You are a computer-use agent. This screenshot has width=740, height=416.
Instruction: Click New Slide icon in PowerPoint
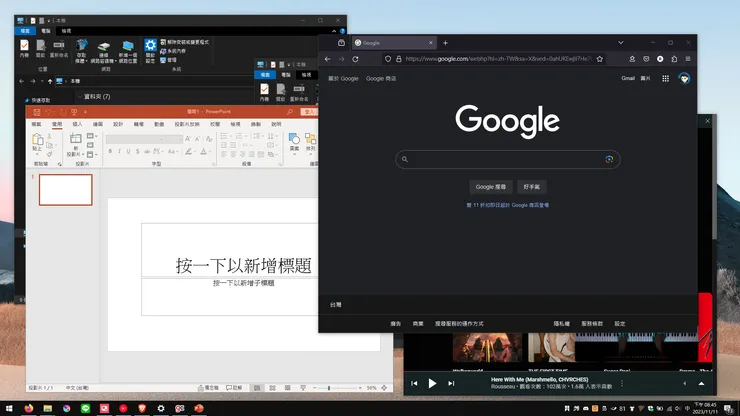pyautogui.click(x=76, y=139)
